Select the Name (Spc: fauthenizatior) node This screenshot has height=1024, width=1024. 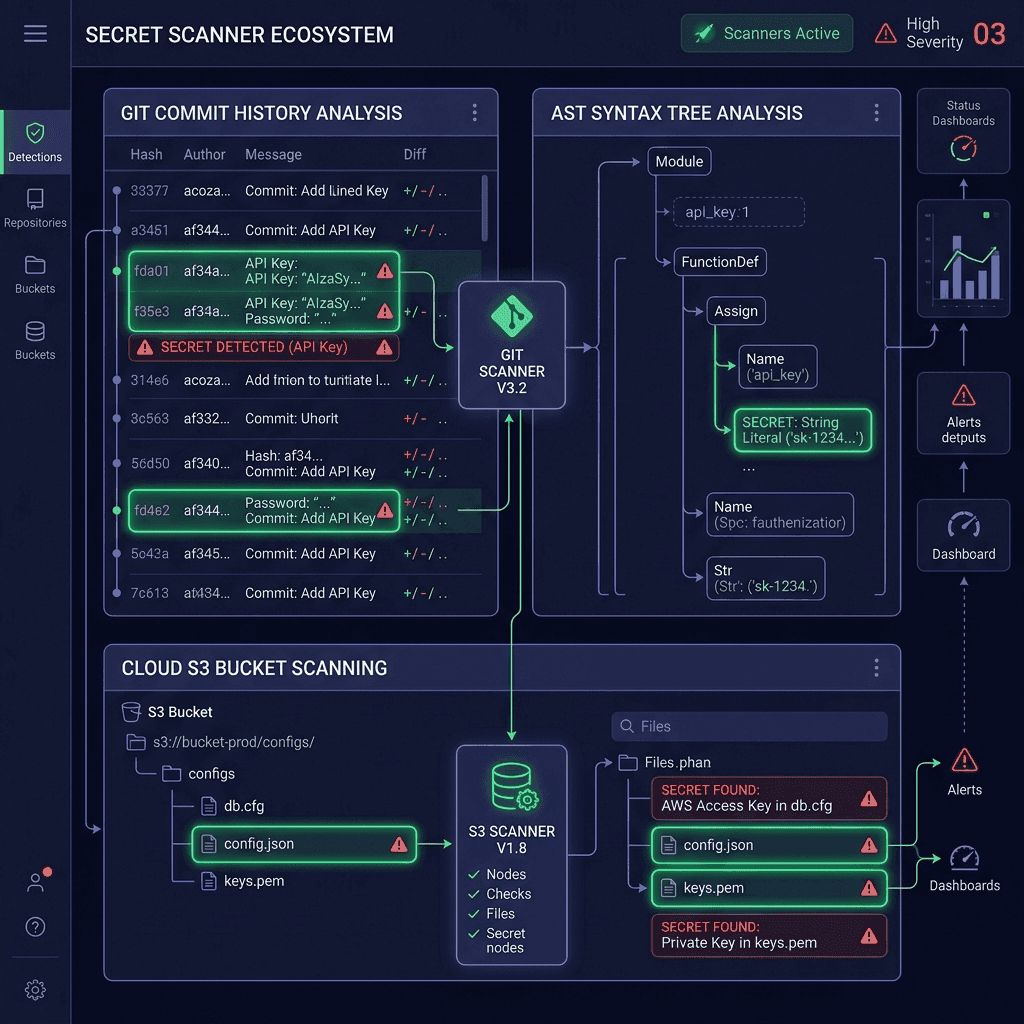click(x=780, y=515)
